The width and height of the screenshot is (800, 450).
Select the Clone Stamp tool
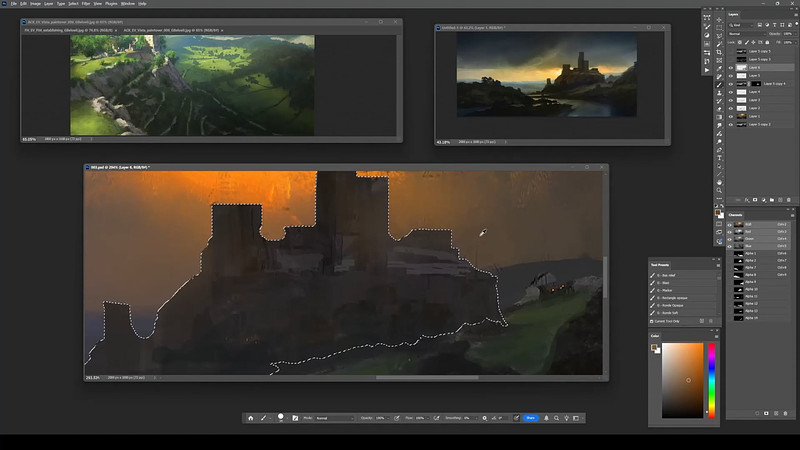tap(719, 92)
